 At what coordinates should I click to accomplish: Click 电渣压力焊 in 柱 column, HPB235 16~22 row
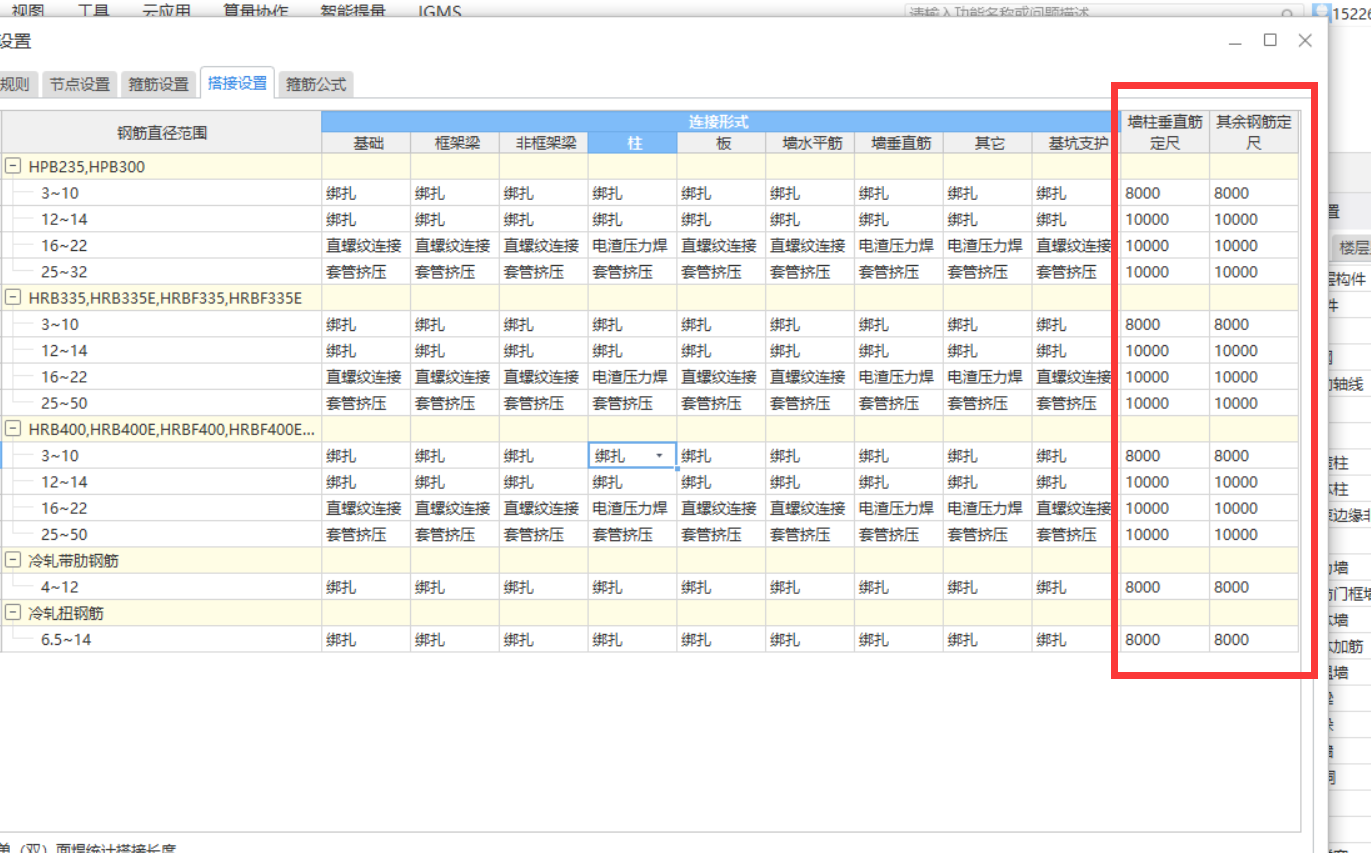point(630,245)
